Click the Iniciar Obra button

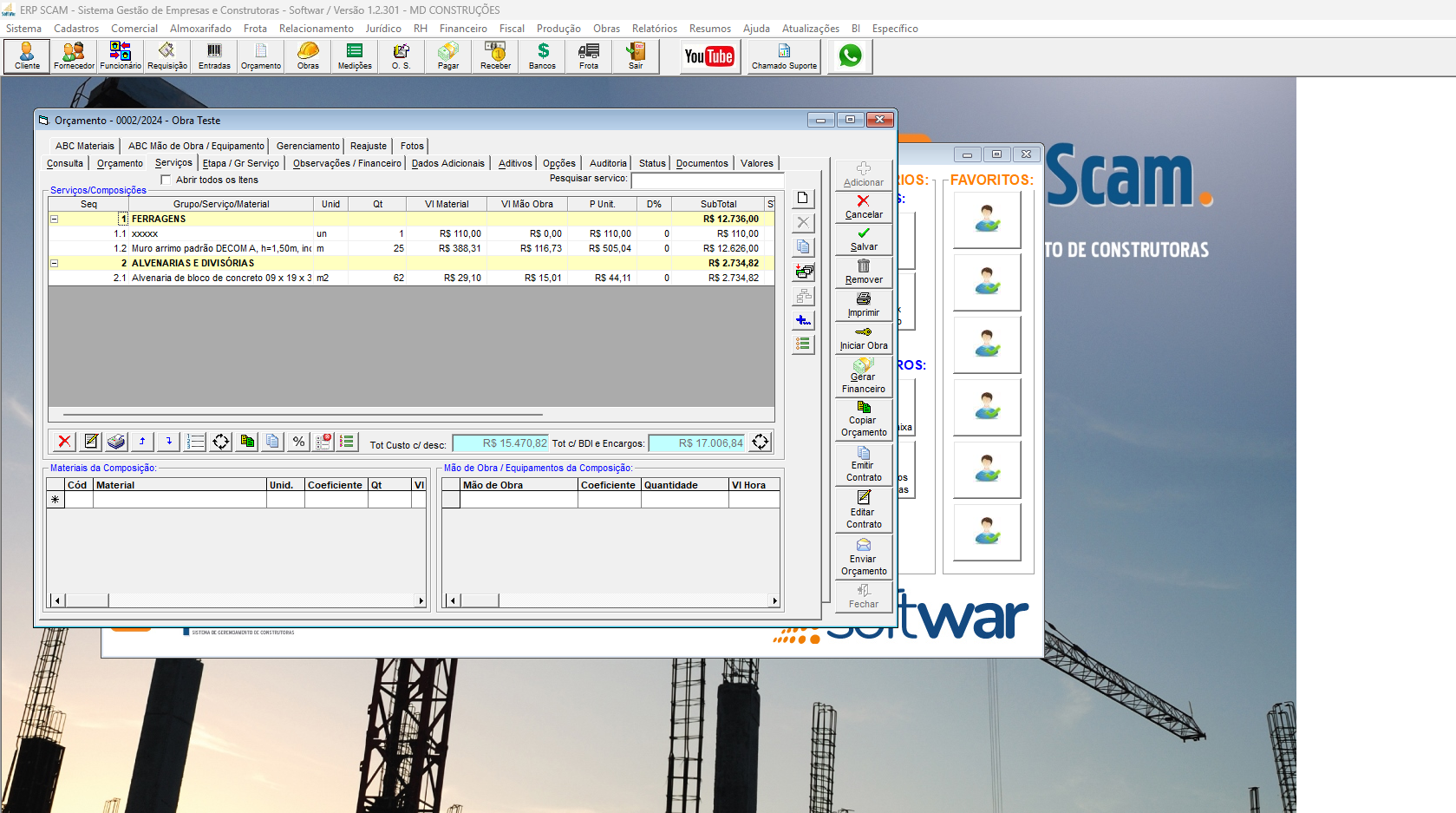[x=864, y=338]
